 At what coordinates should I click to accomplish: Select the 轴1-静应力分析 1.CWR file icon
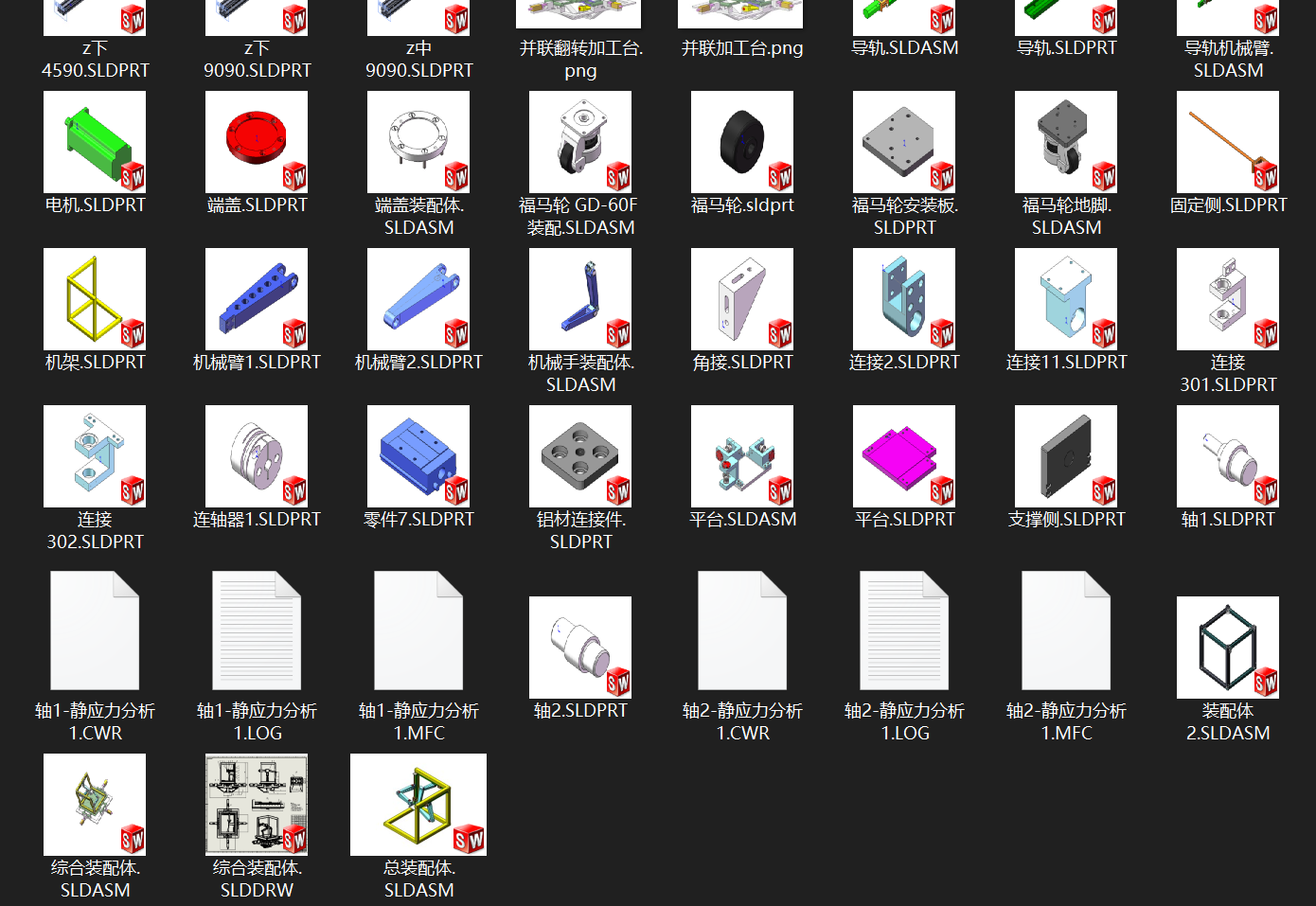pos(95,631)
